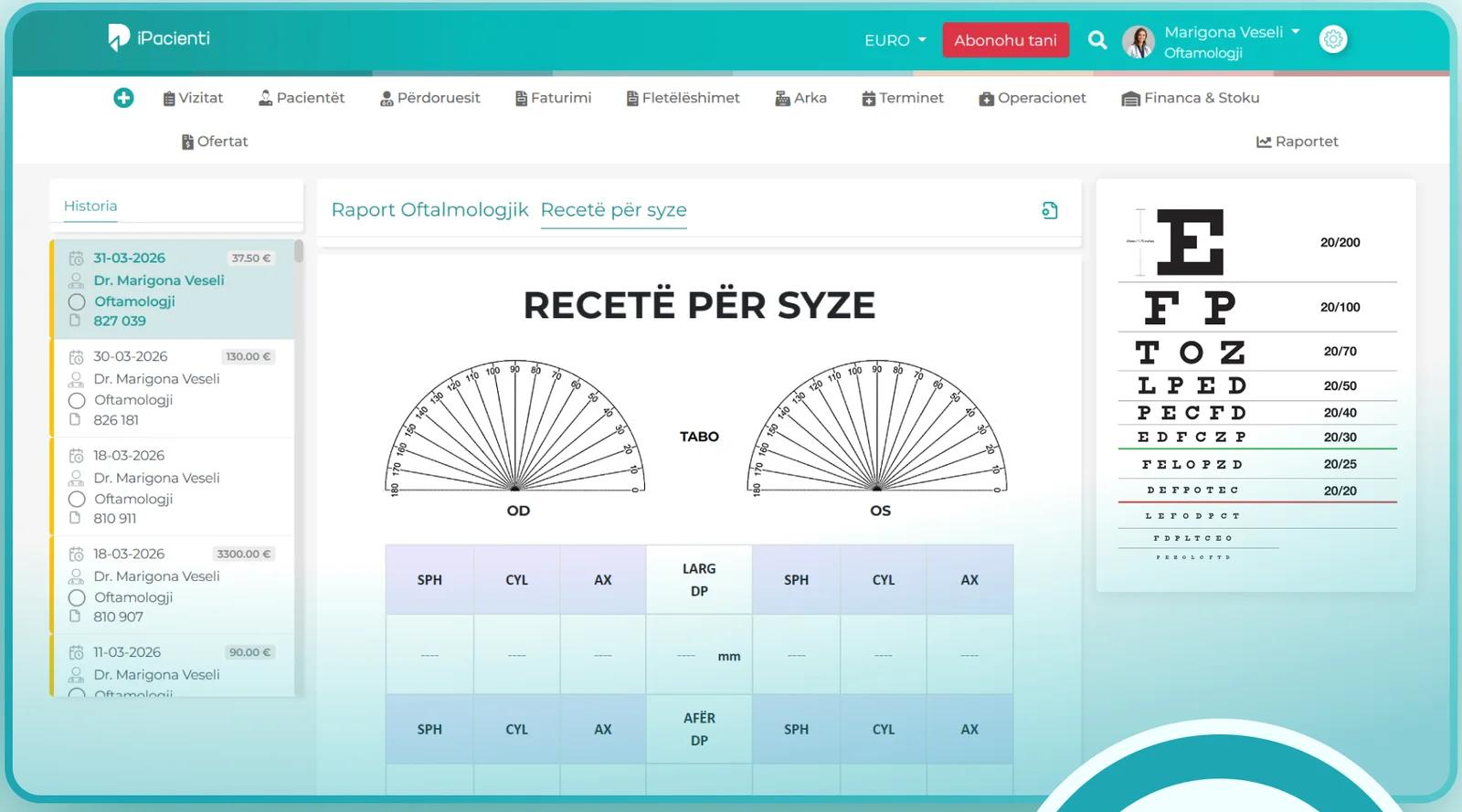Toggle circle next to Oftamologji for visit 826 181
Viewport: 1462px width, 812px height.
pos(77,401)
